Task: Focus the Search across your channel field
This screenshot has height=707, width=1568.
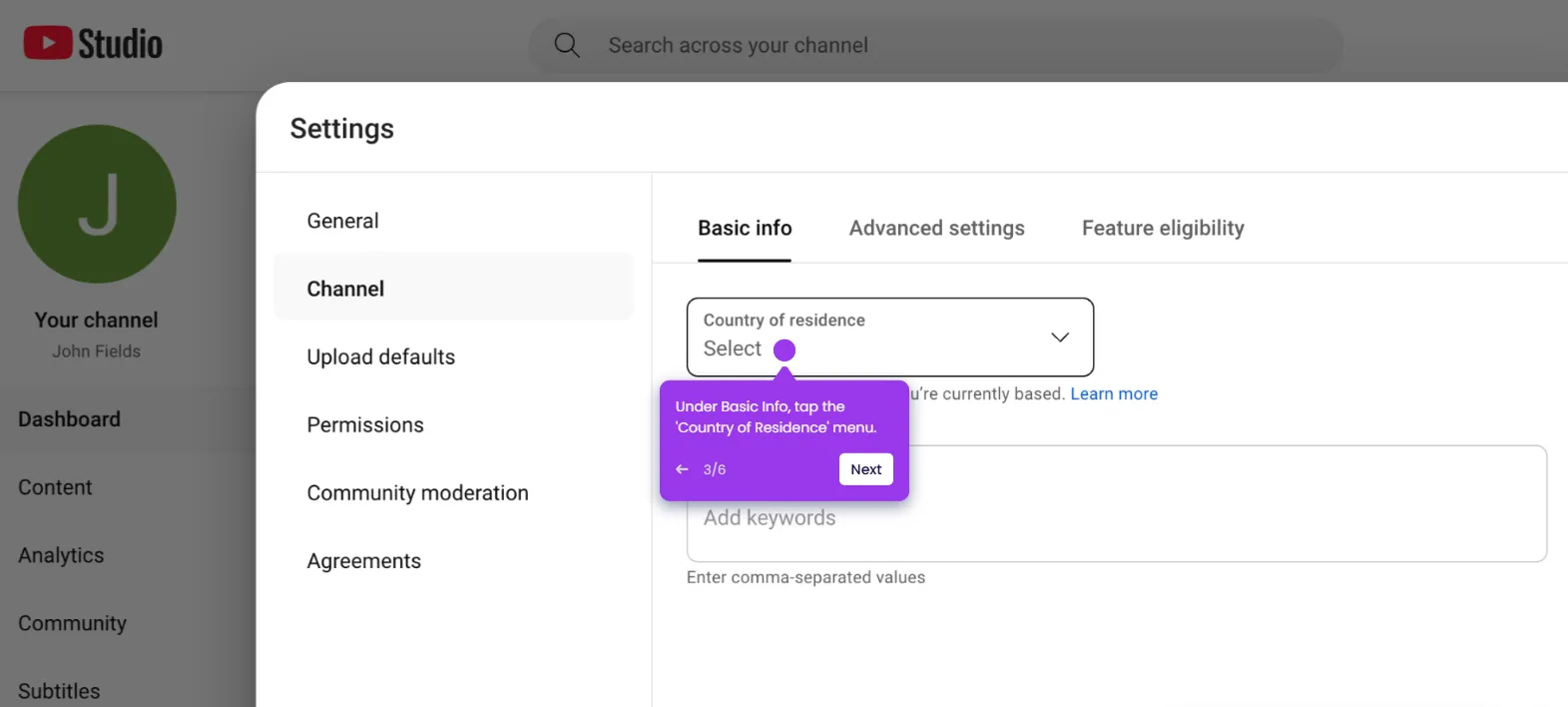Action: [935, 45]
